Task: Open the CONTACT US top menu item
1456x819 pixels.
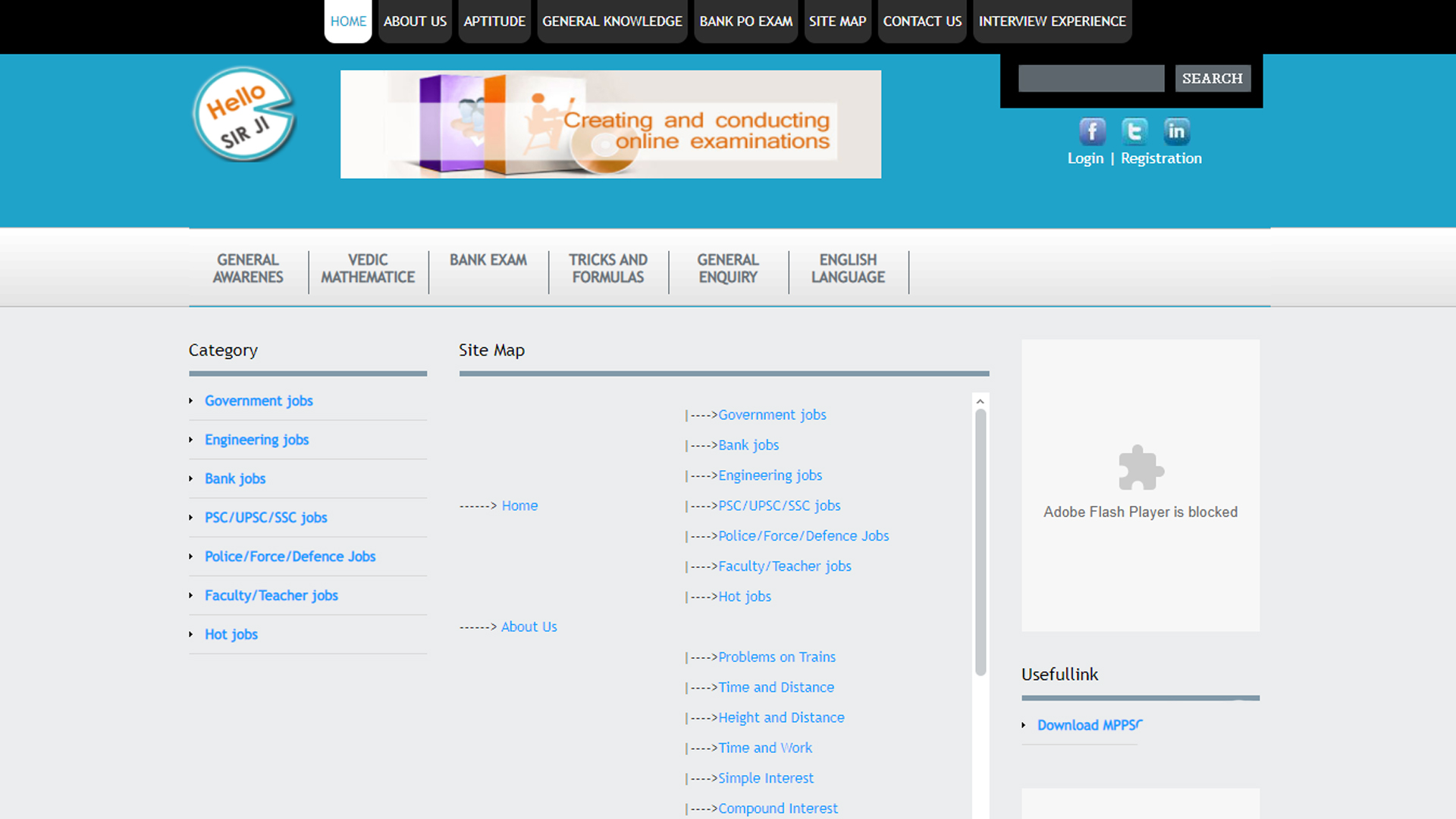Action: [x=922, y=21]
